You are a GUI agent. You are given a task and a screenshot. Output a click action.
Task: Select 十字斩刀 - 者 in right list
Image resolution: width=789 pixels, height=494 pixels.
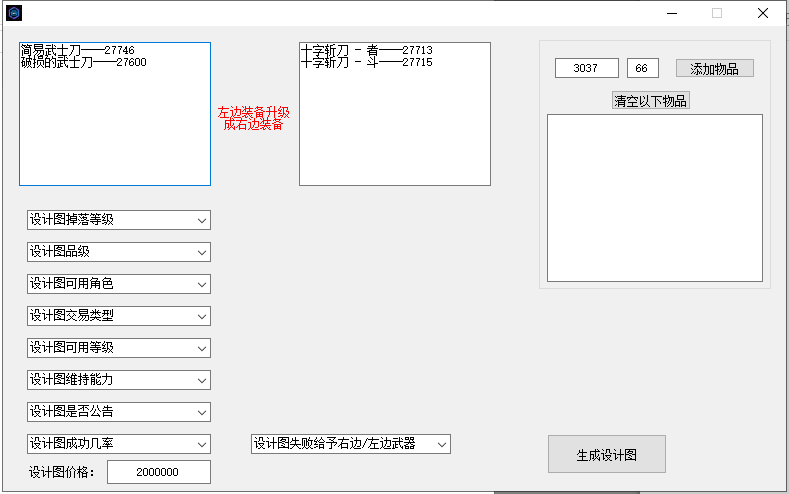366,50
